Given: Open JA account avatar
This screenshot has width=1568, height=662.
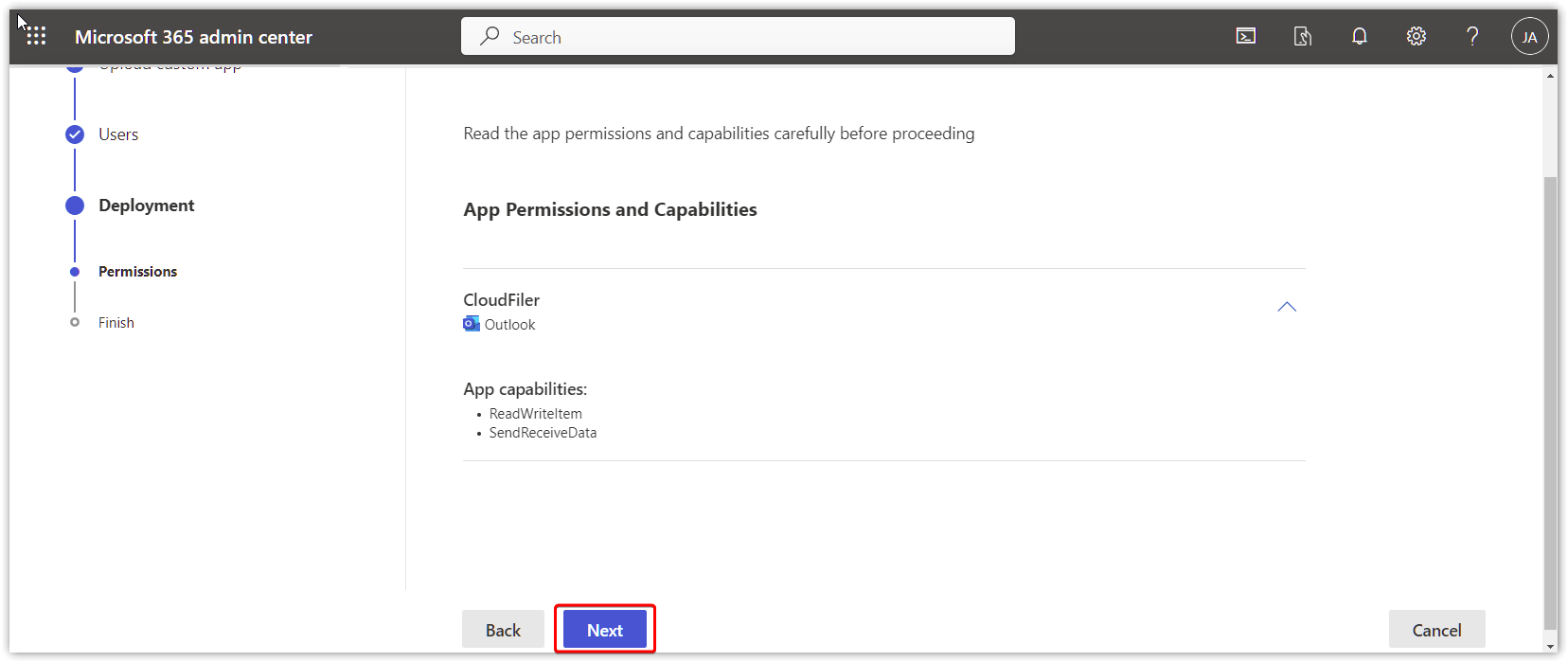Looking at the screenshot, I should point(1529,37).
